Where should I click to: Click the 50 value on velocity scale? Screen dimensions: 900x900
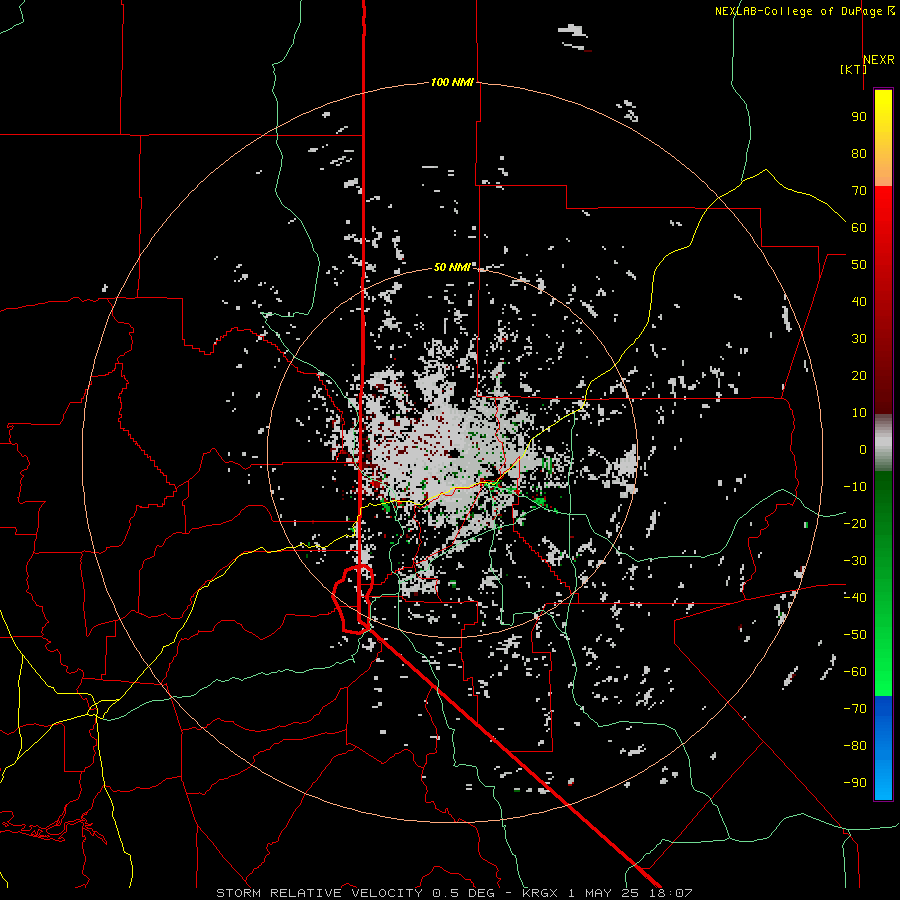click(859, 265)
